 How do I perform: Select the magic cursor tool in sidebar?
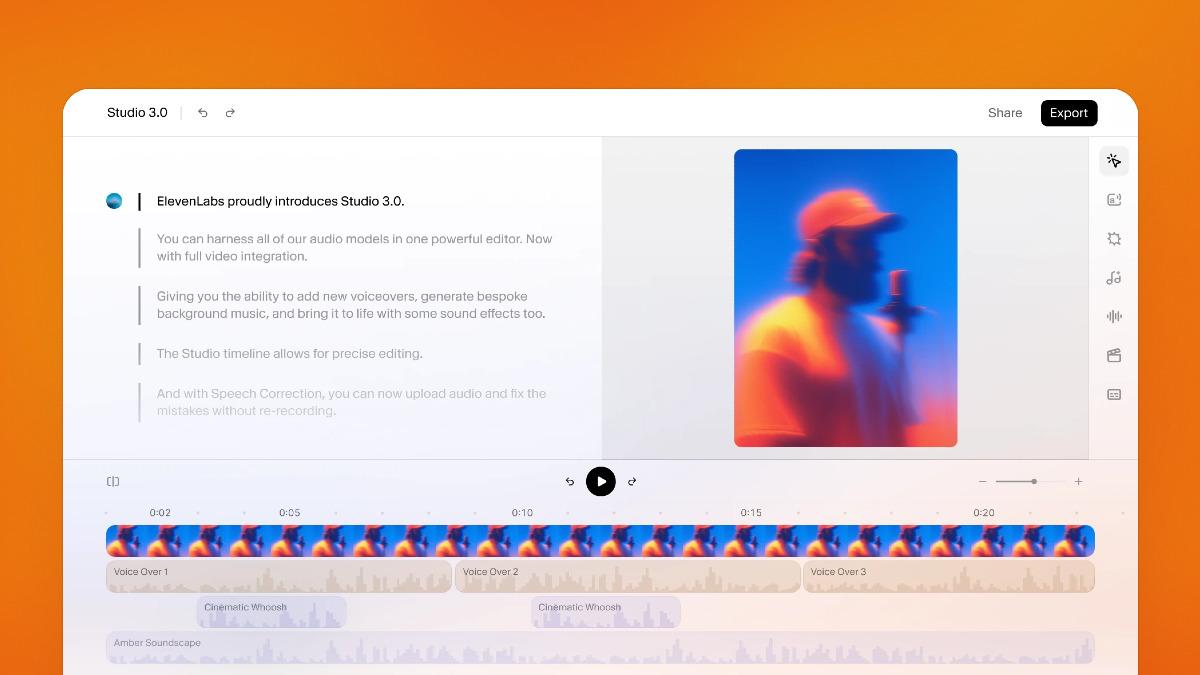[1114, 161]
